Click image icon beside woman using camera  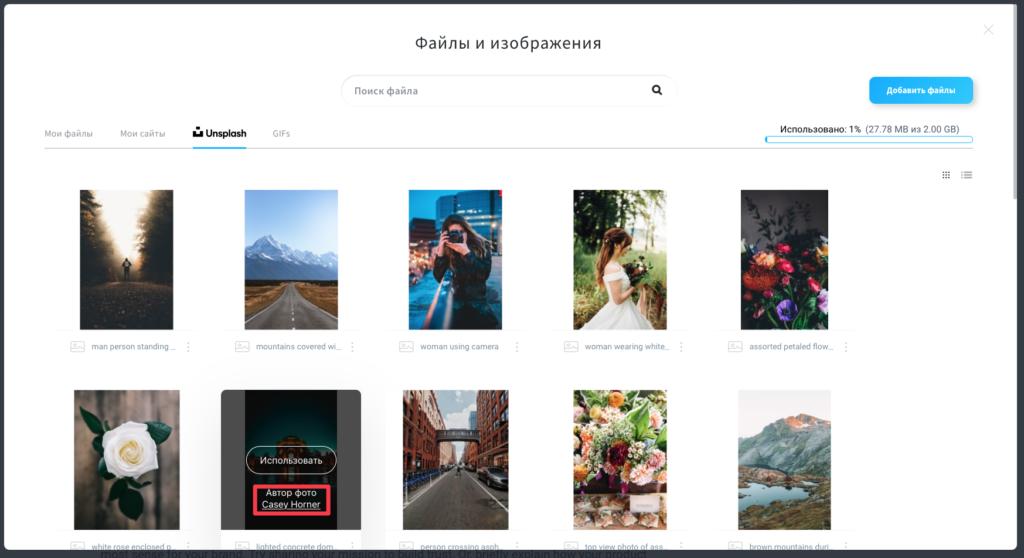point(406,347)
